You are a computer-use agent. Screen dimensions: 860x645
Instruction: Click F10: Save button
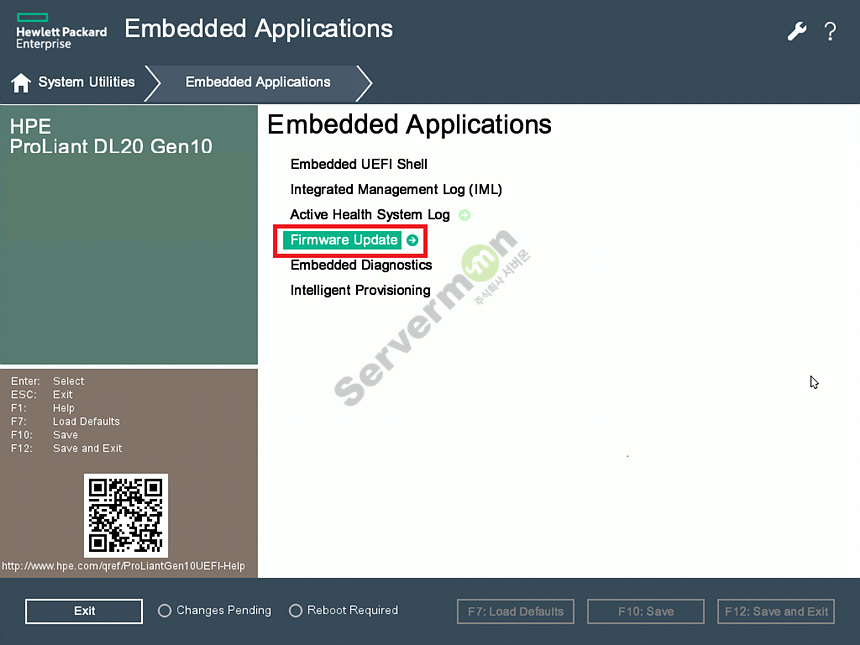(646, 612)
